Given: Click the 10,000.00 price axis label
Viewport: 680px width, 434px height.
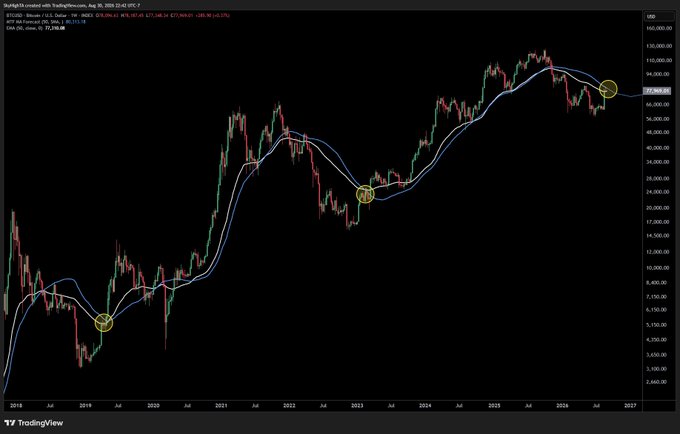Looking at the screenshot, I should 658,268.
